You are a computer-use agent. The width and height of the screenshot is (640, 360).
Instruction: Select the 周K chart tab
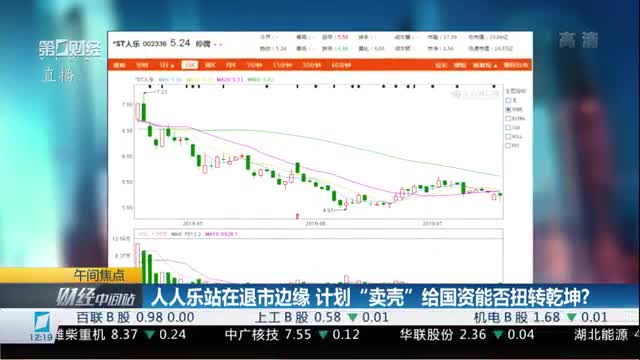(210, 65)
